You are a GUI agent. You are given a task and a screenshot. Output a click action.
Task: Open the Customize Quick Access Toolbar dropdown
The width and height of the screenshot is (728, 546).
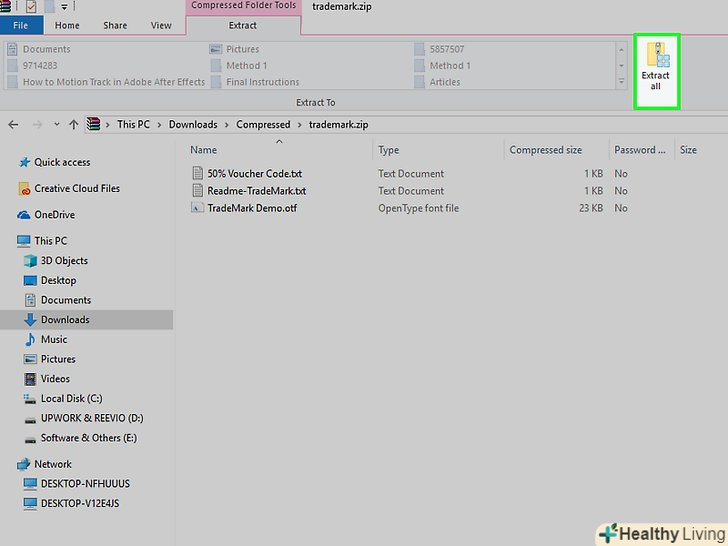(x=65, y=6)
